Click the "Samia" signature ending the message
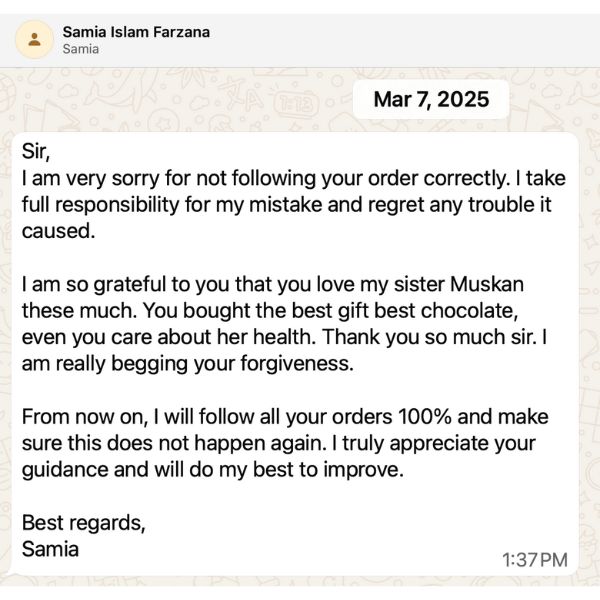 [50, 549]
